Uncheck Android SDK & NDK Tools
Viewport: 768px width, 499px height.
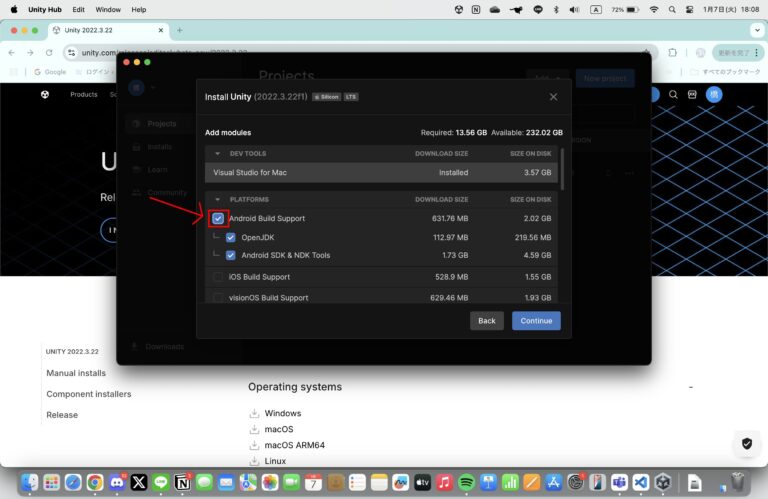coord(231,255)
